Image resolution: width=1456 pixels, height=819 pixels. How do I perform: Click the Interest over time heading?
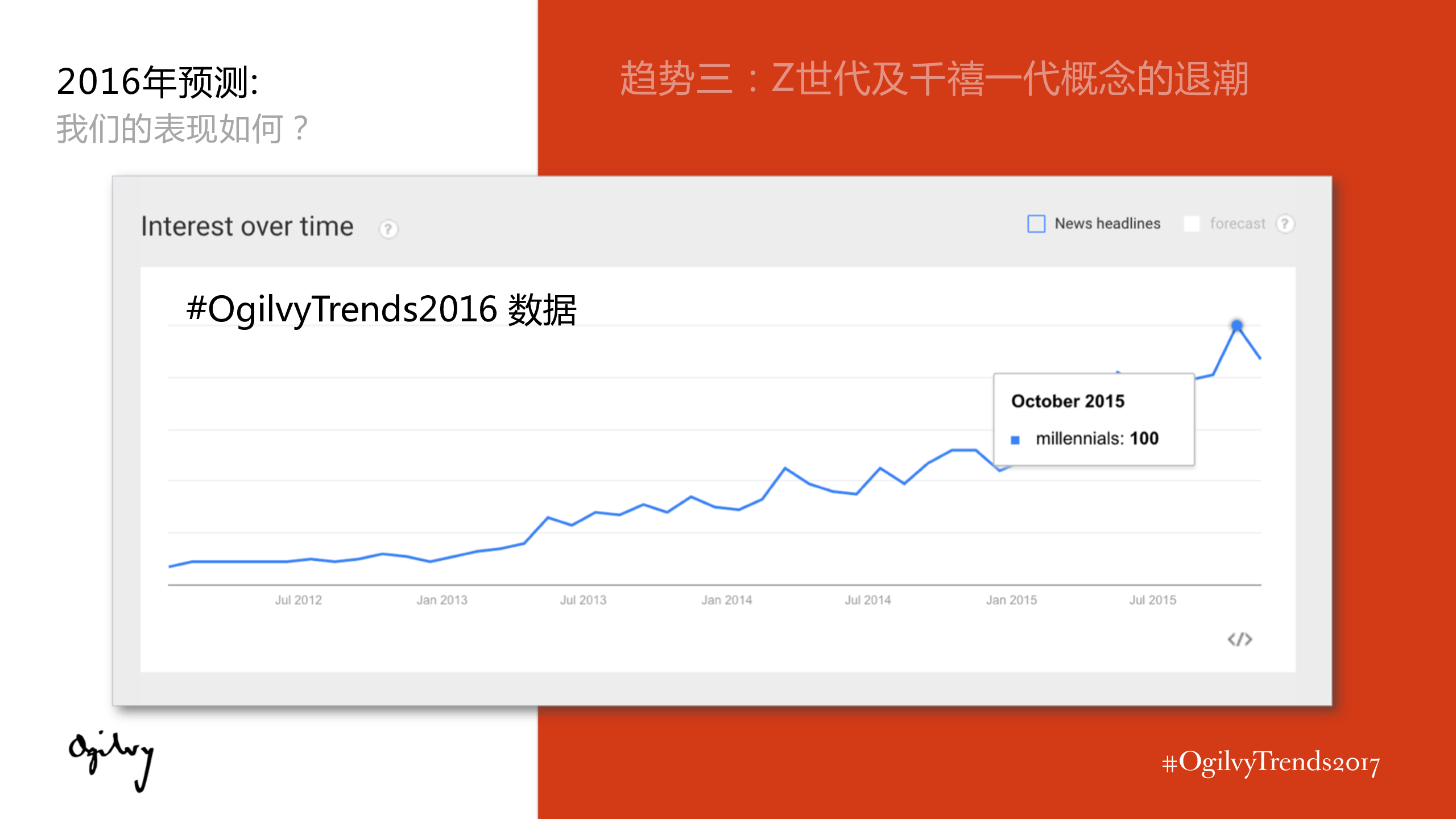(x=247, y=227)
